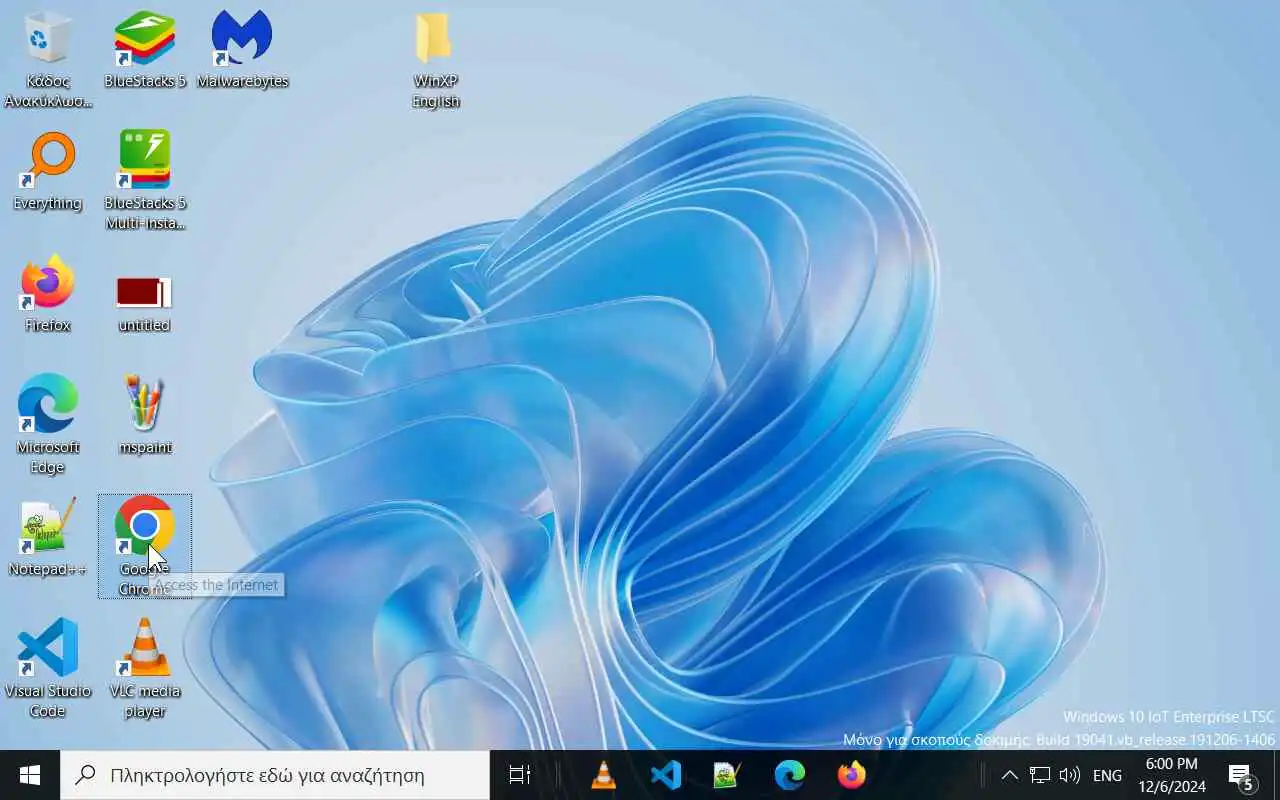
Task: Launch Visual Studio Code from taskbar
Action: coord(666,775)
